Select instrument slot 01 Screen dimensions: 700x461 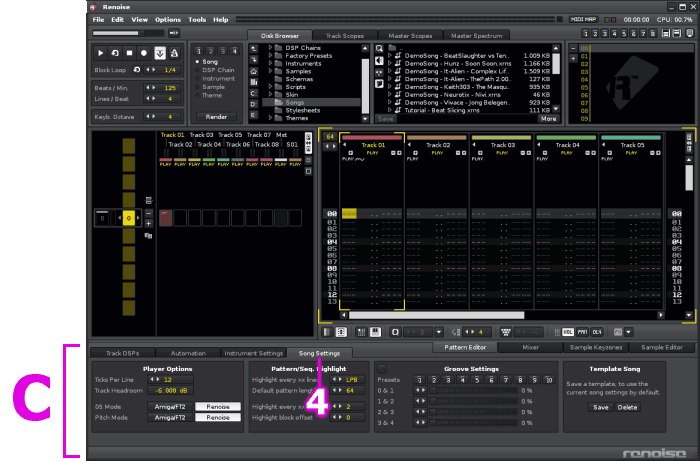[638, 56]
